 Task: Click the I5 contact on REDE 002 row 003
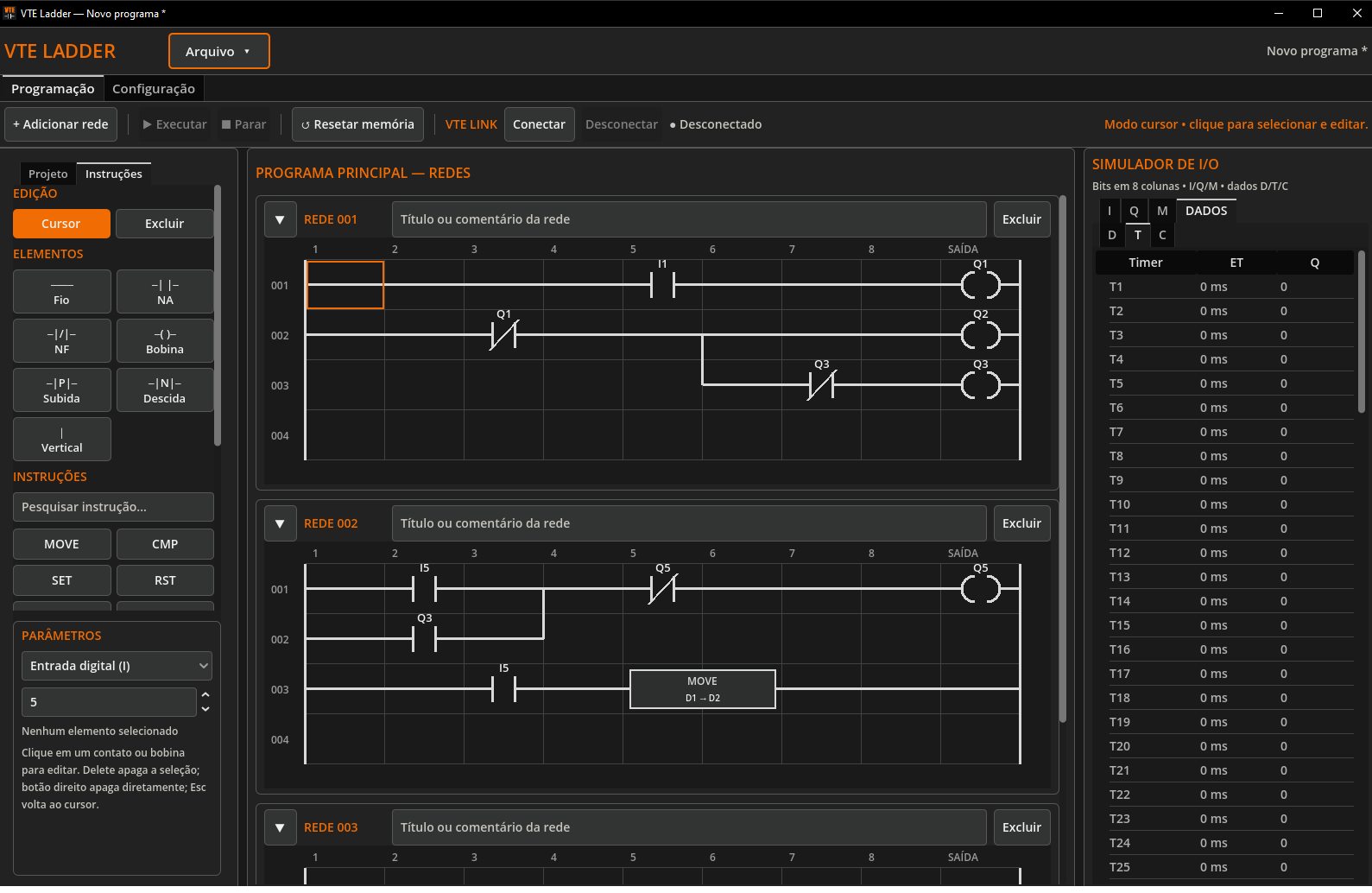[x=503, y=688]
